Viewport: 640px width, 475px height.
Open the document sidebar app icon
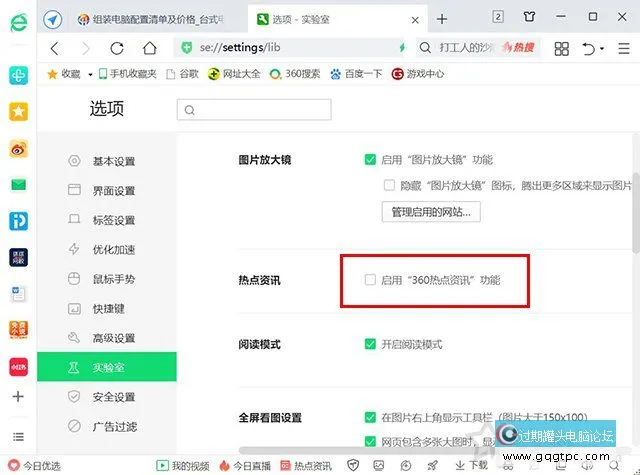pos(18,294)
